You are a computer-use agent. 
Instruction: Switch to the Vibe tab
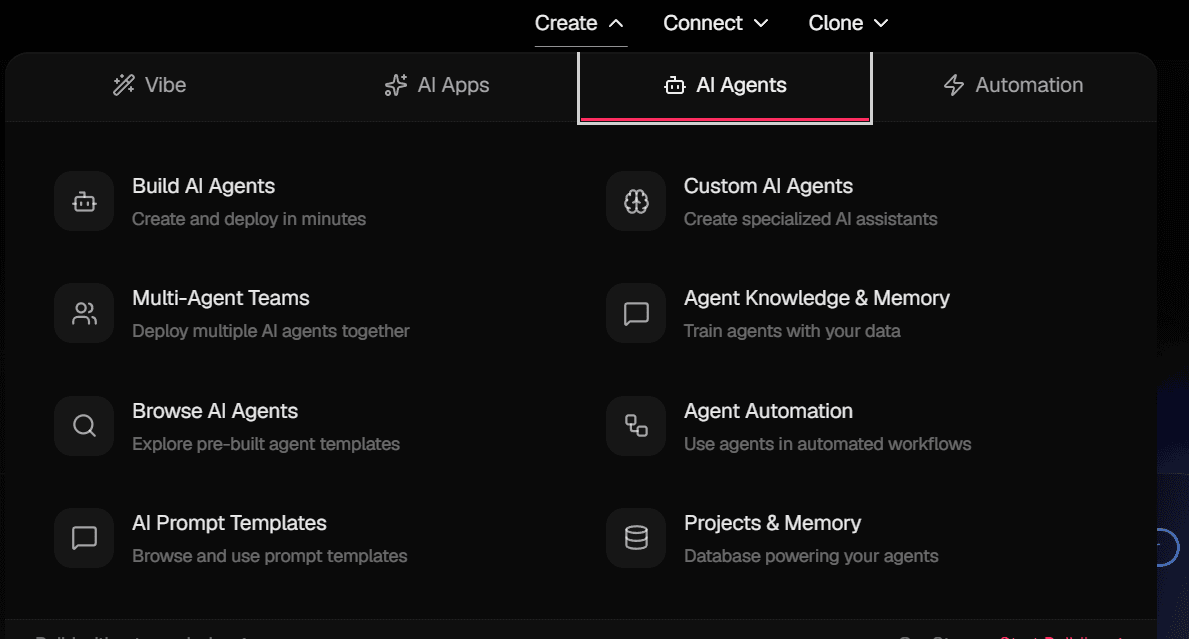149,85
